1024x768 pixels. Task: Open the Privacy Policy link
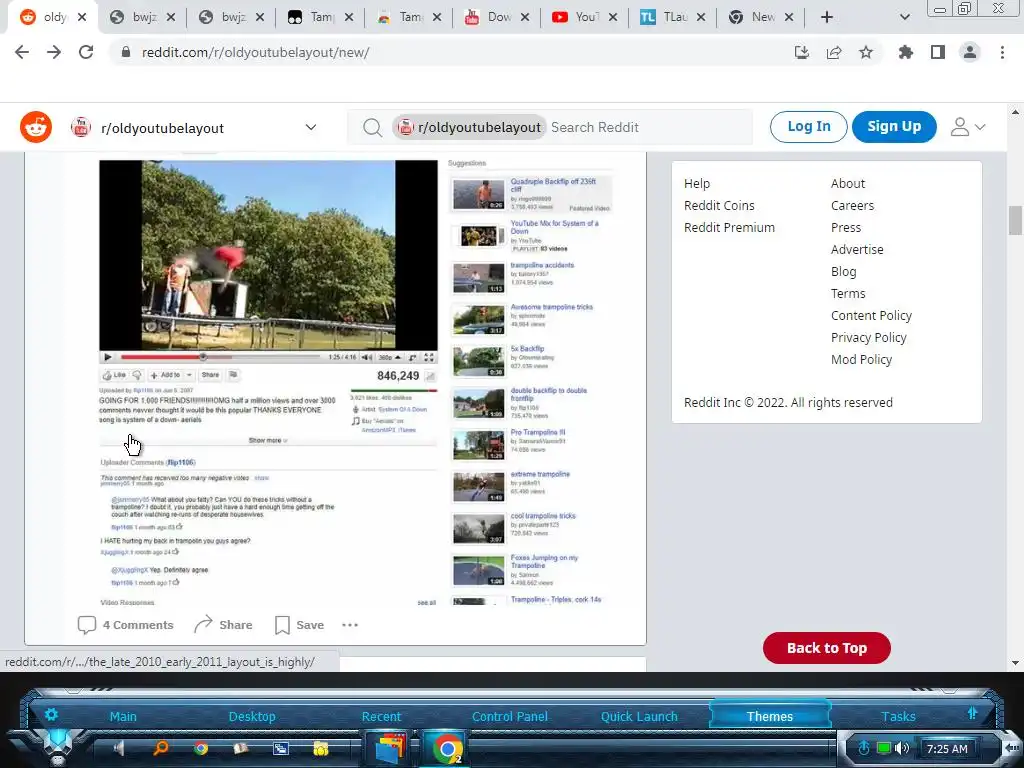pos(869,338)
